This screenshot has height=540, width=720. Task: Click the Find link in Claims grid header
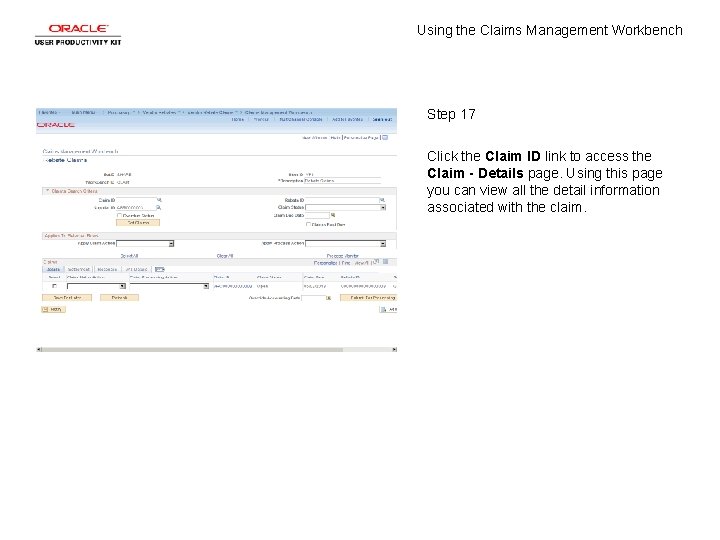point(346,263)
